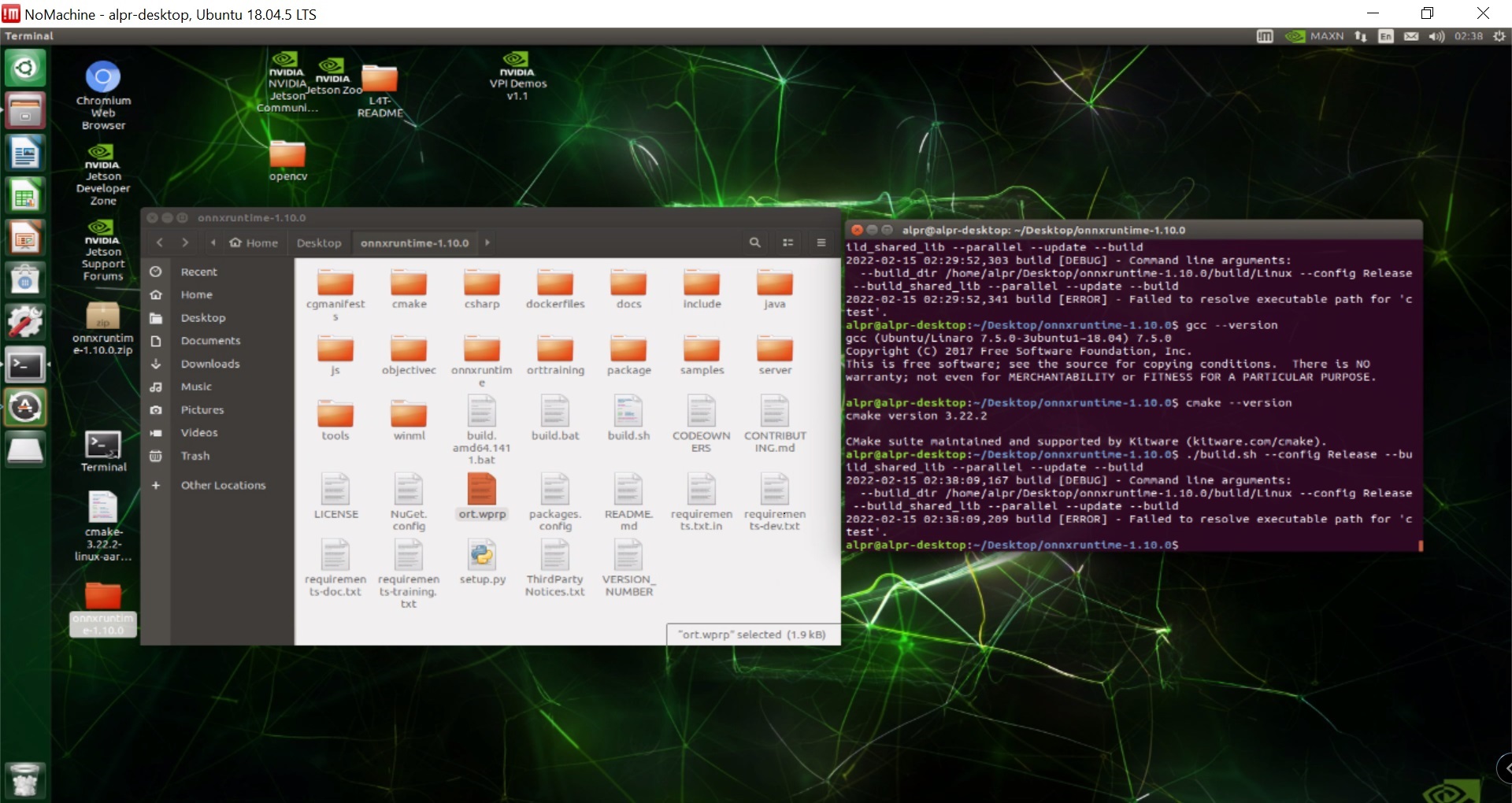Open the Terminal launcher in dock
This screenshot has height=803, width=1512.
tap(25, 364)
